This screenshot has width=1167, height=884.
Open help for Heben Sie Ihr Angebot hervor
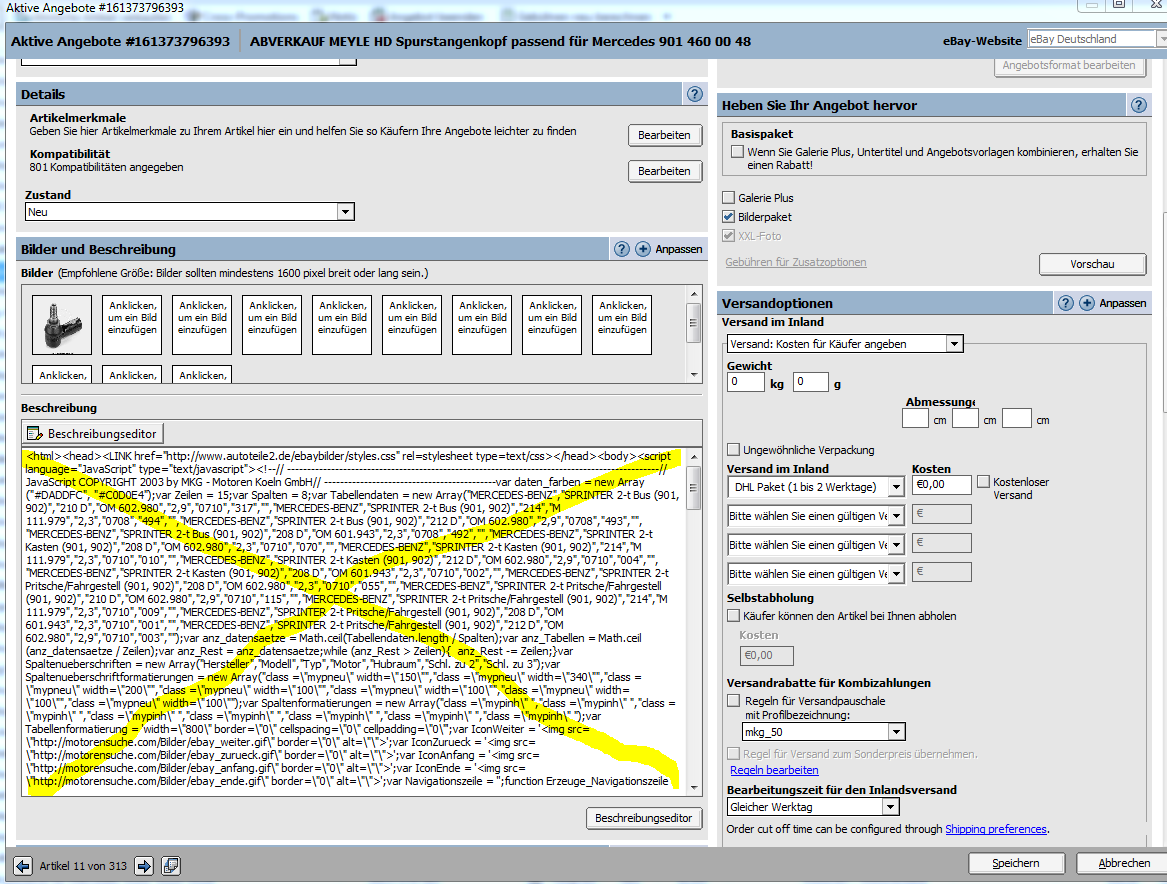coord(1138,105)
